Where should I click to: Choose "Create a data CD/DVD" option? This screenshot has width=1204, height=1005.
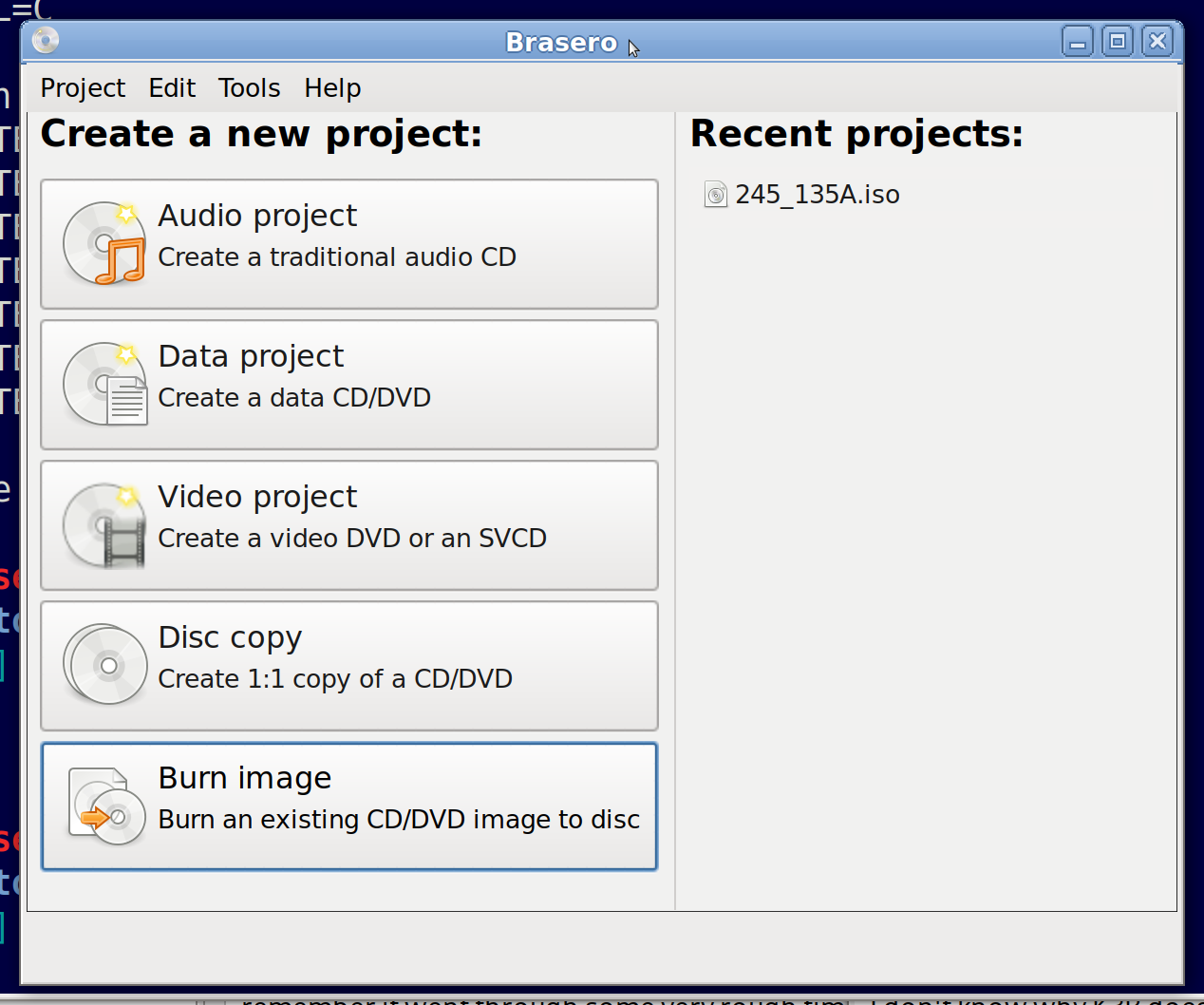click(349, 385)
